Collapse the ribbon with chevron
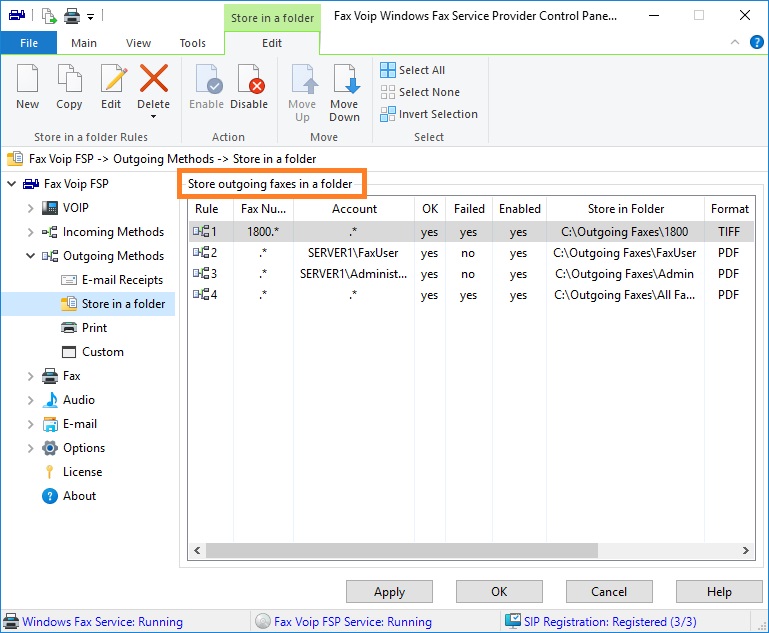The image size is (769, 633). point(735,42)
